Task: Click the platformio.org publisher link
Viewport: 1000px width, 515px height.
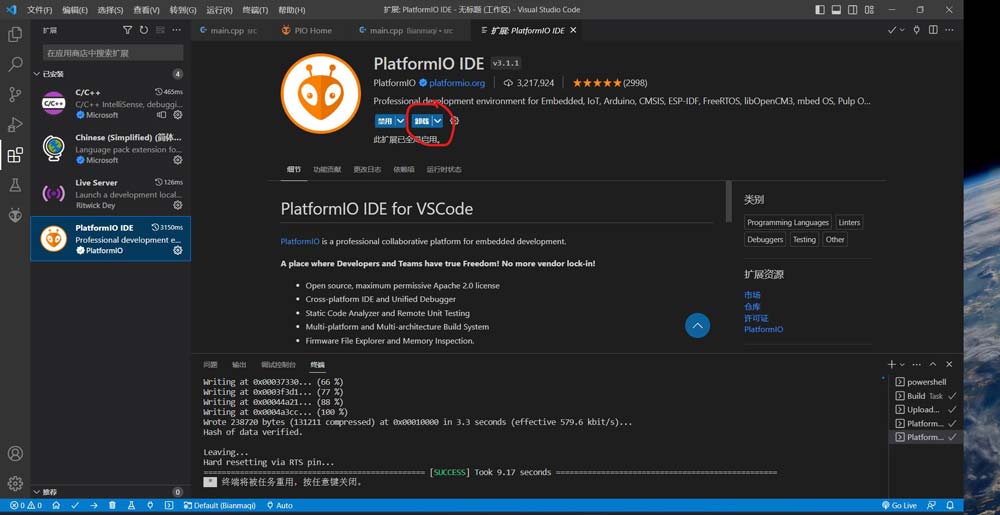Action: (456, 83)
